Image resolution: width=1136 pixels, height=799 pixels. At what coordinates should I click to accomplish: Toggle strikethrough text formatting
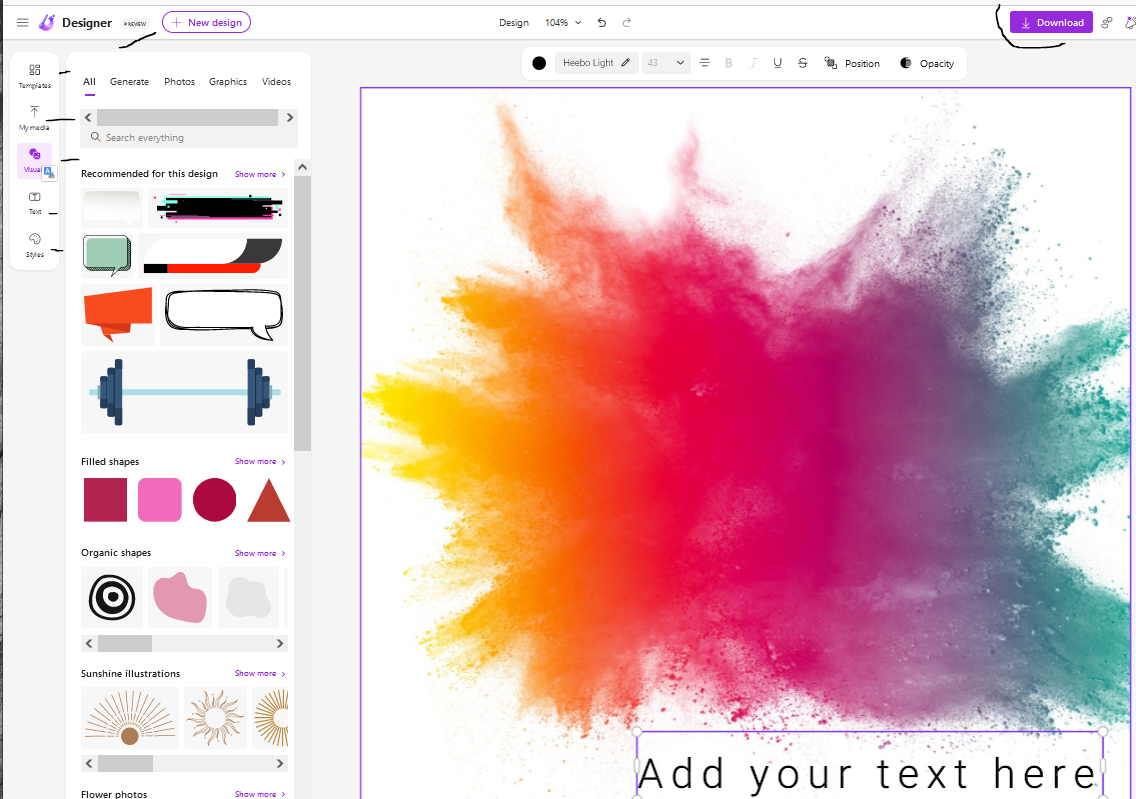pos(803,63)
